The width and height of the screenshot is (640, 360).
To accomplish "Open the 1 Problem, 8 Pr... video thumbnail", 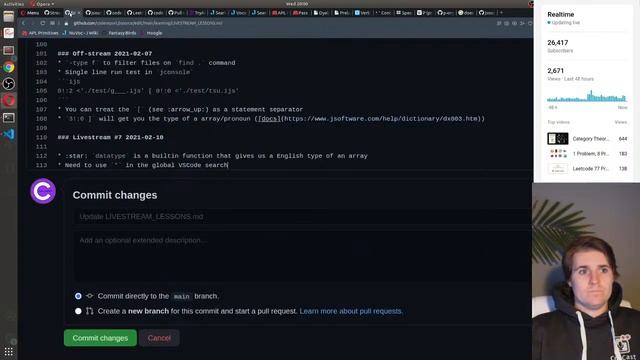I will (558, 153).
